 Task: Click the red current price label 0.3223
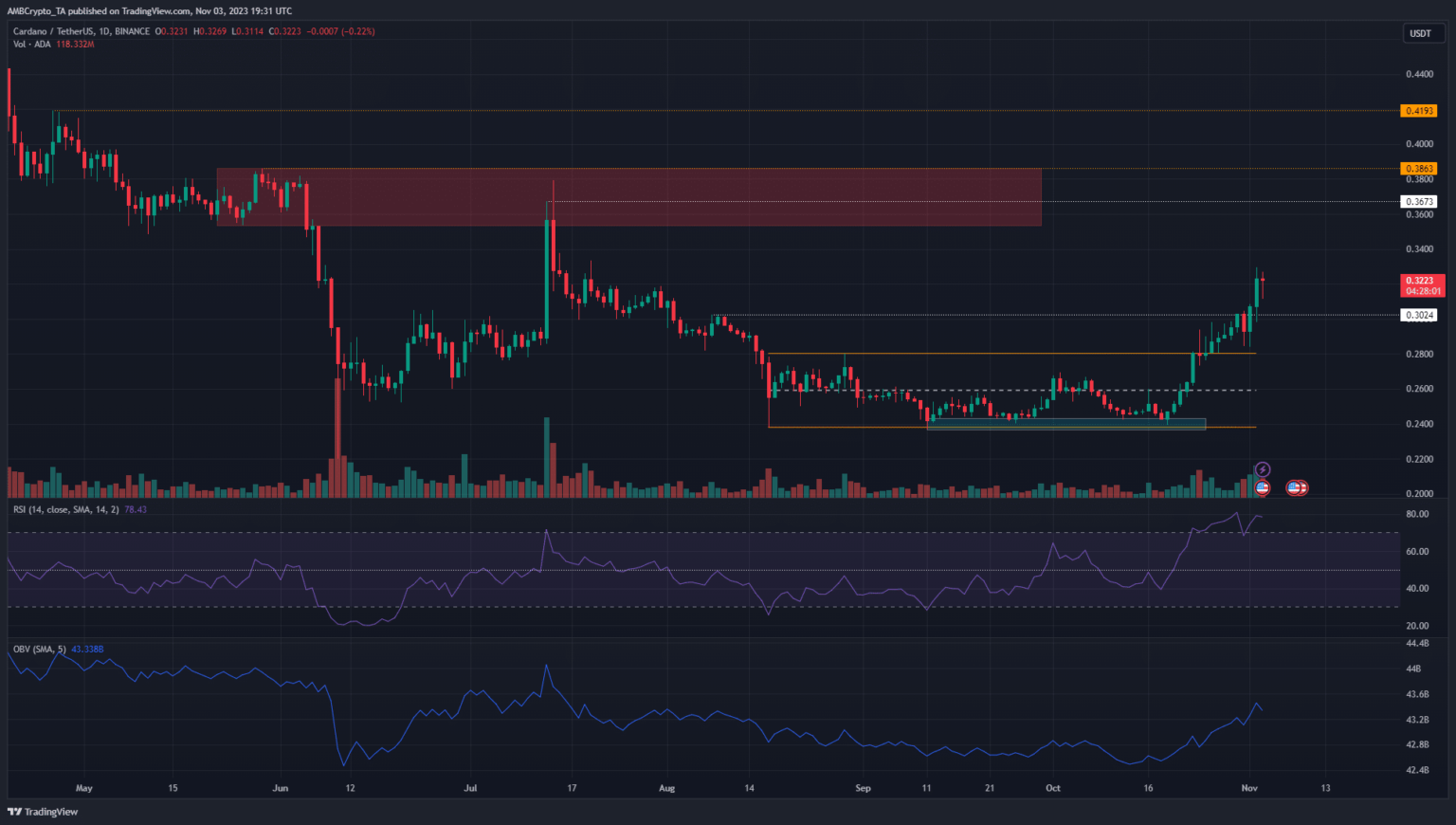(1421, 281)
